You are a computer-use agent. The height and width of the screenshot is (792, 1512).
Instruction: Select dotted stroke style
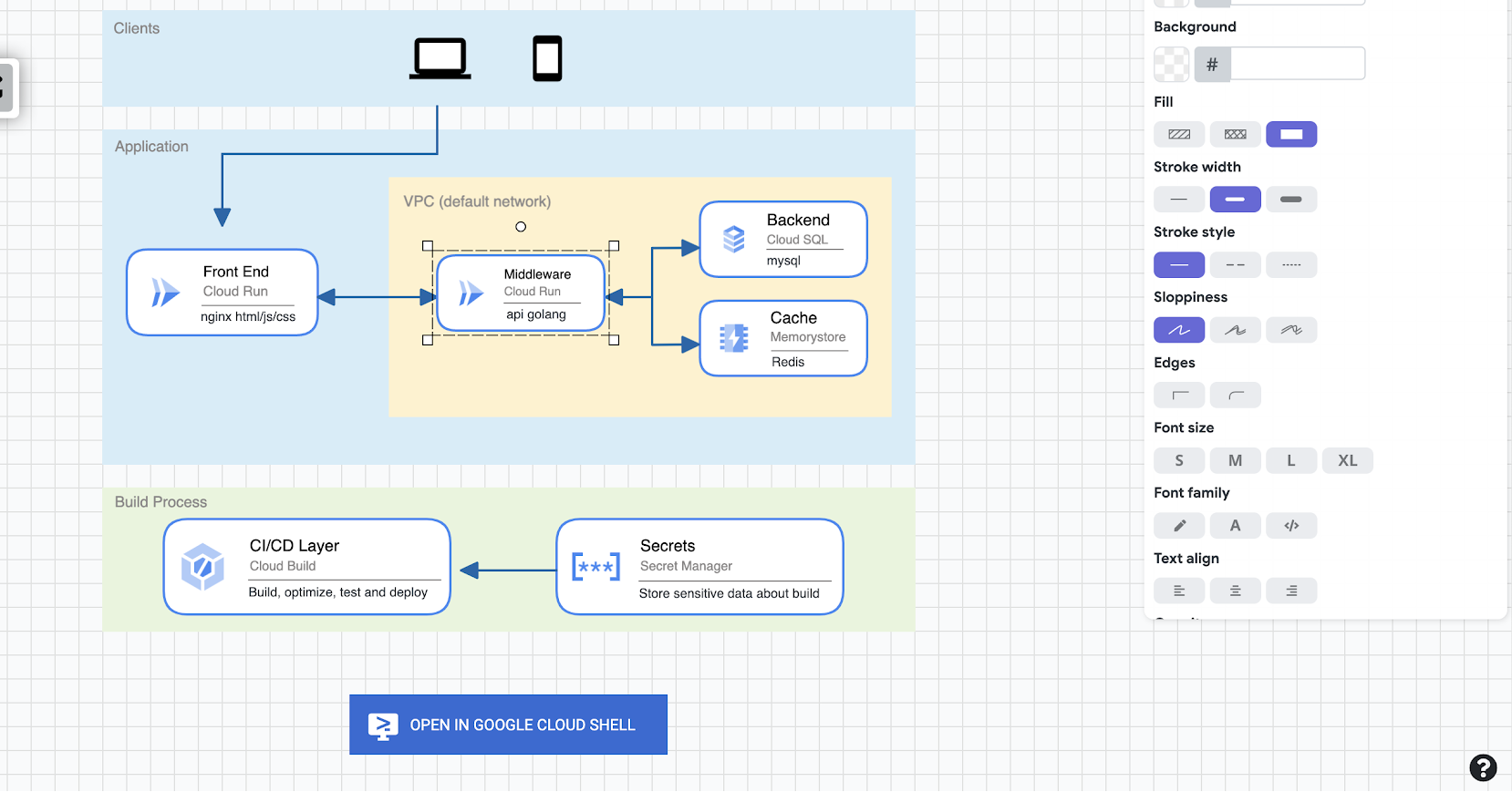point(1291,264)
